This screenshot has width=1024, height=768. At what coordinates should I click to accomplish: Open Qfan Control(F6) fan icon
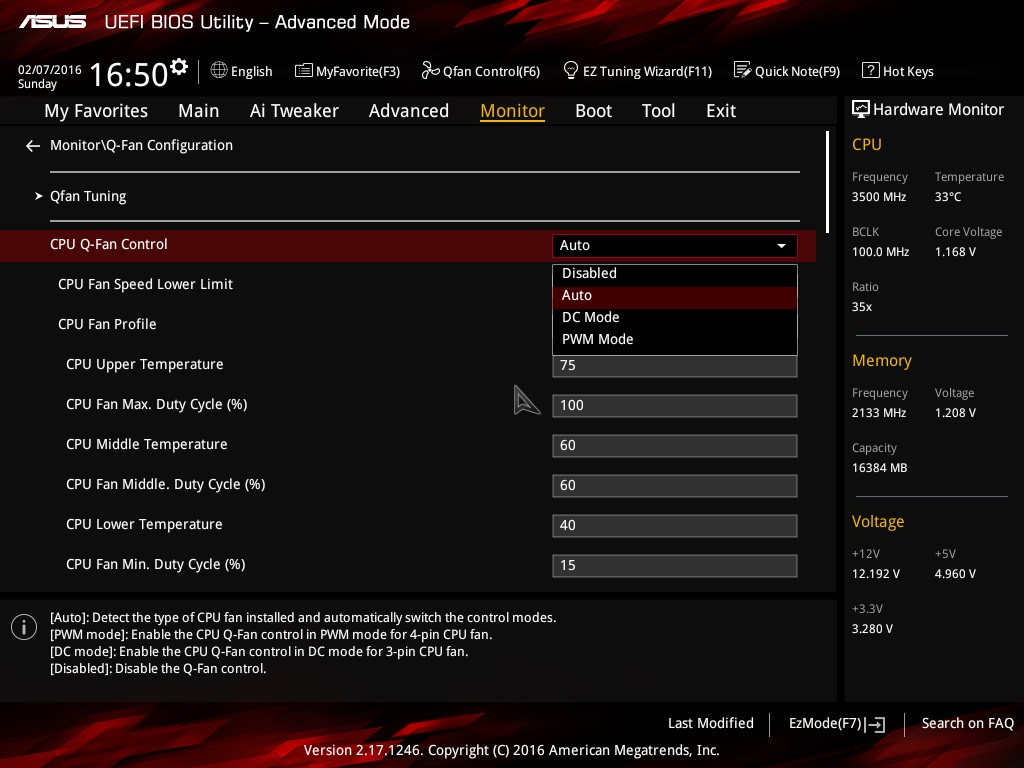[430, 70]
